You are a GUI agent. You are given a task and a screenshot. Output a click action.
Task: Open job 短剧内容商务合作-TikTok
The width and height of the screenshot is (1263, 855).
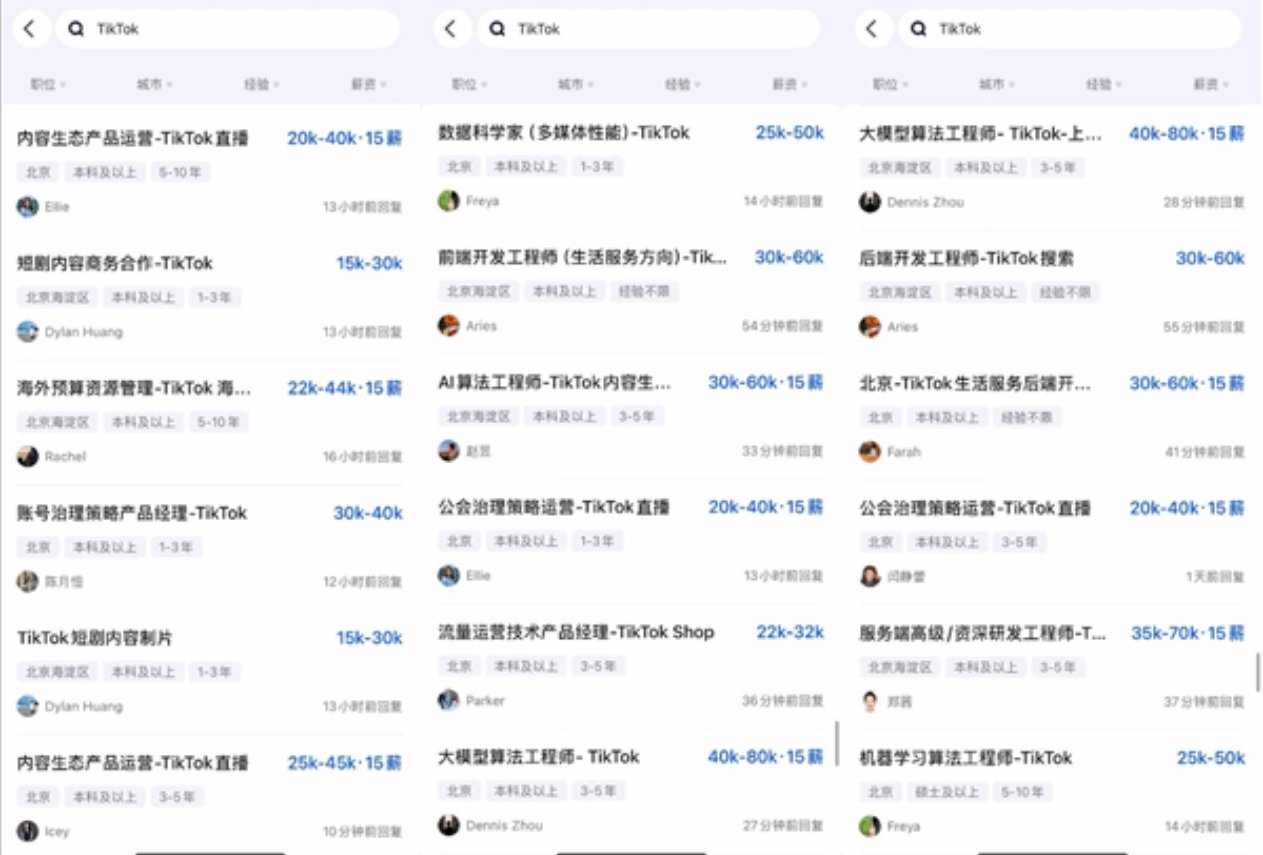point(115,264)
